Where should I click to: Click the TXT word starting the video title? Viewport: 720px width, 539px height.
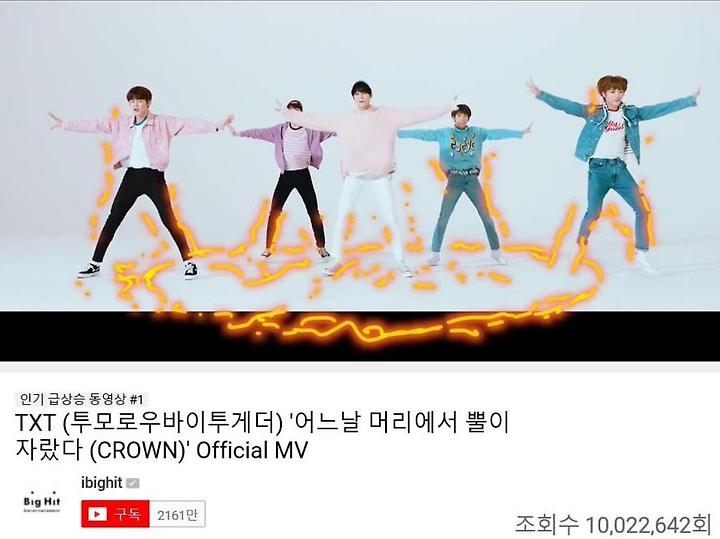click(35, 422)
